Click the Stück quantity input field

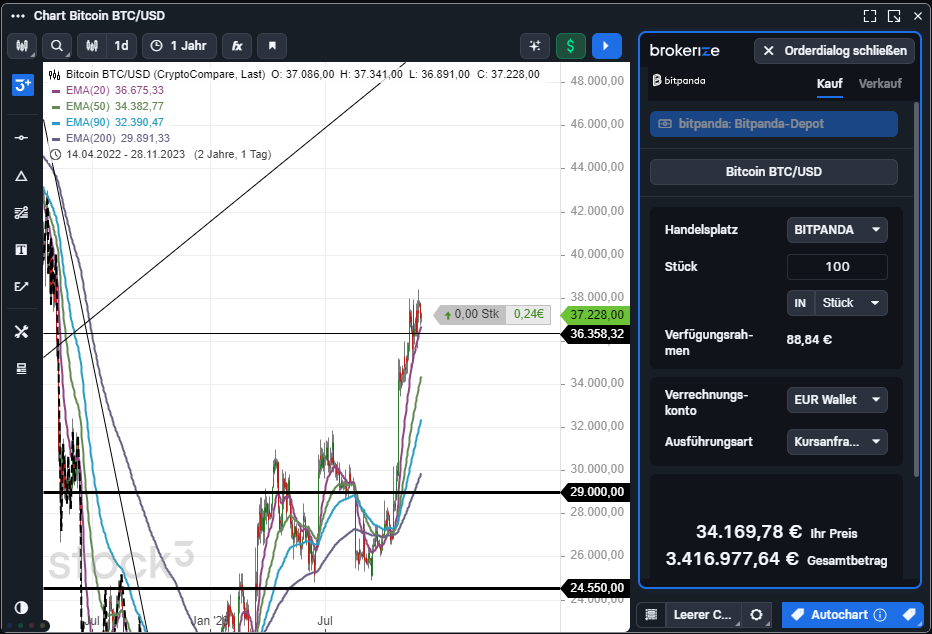pyautogui.click(x=837, y=267)
